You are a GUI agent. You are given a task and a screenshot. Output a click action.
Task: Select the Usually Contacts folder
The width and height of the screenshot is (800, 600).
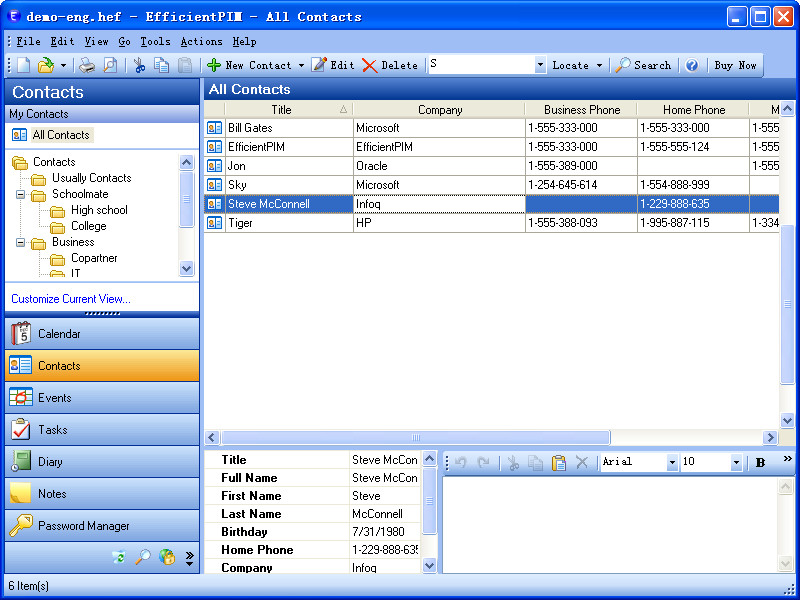[x=91, y=178]
